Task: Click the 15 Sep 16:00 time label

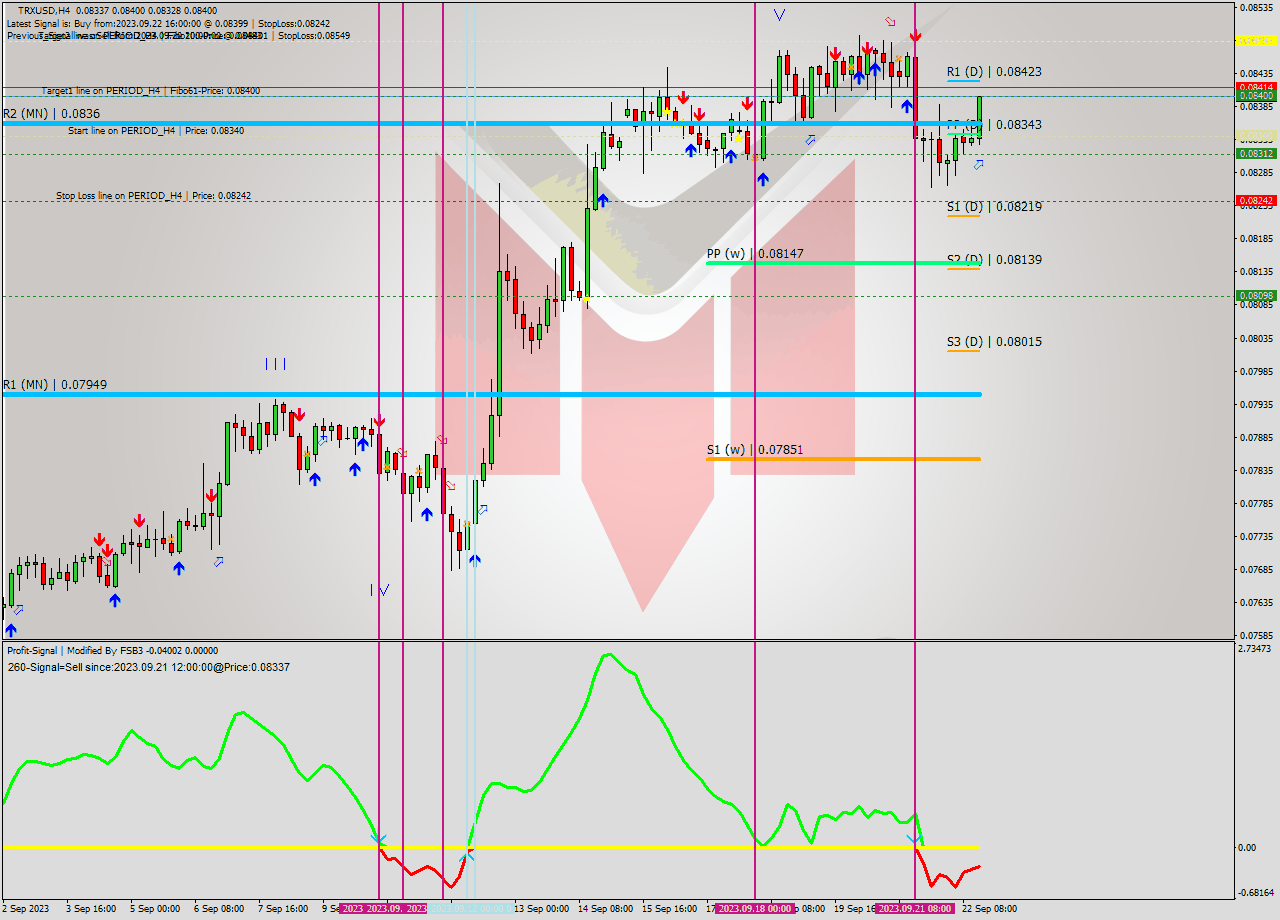Action: 670,909
